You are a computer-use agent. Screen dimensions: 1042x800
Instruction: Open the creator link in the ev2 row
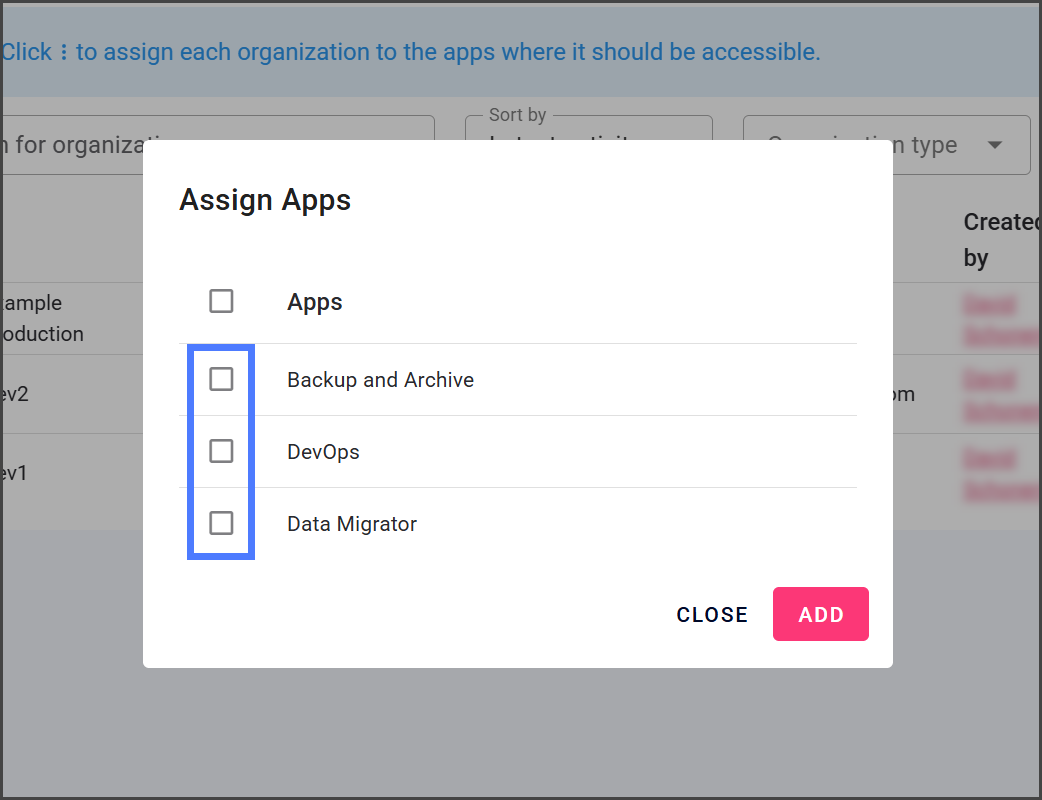[x=1000, y=394]
